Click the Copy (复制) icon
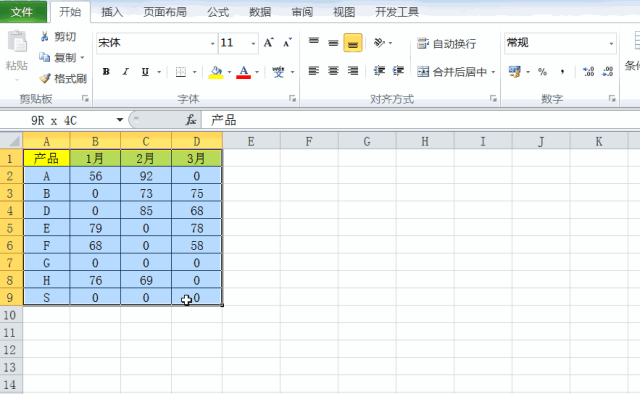Viewport: 640px width, 394px height. [44, 57]
